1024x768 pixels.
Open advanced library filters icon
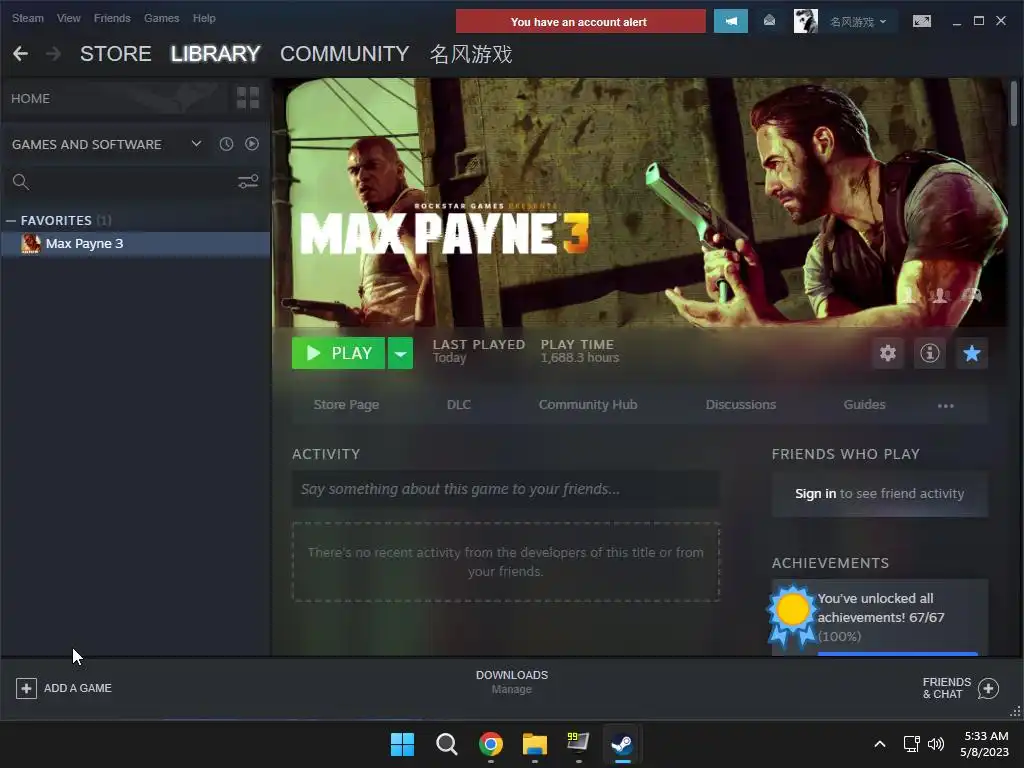(x=248, y=182)
